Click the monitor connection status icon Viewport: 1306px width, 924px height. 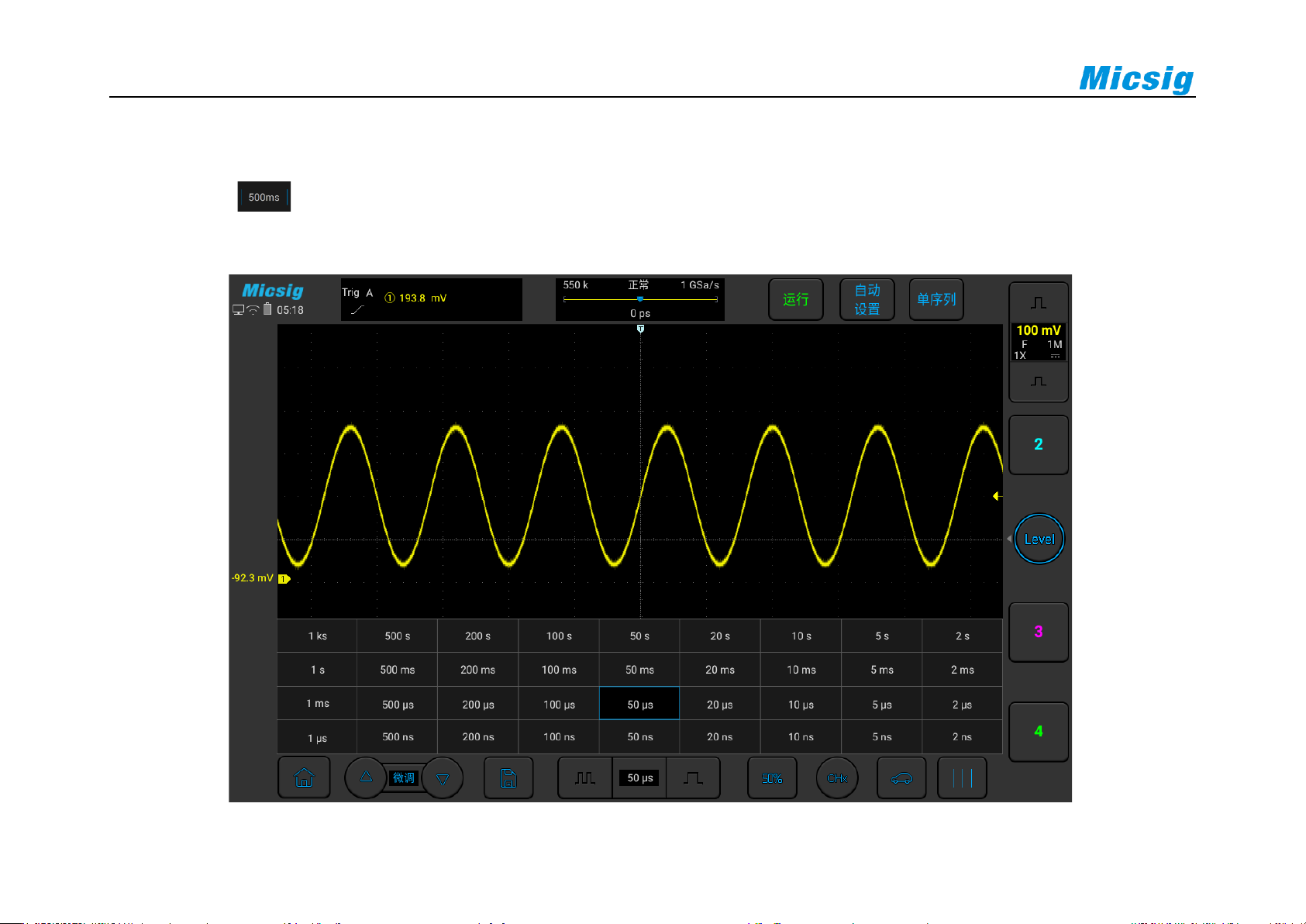(239, 310)
